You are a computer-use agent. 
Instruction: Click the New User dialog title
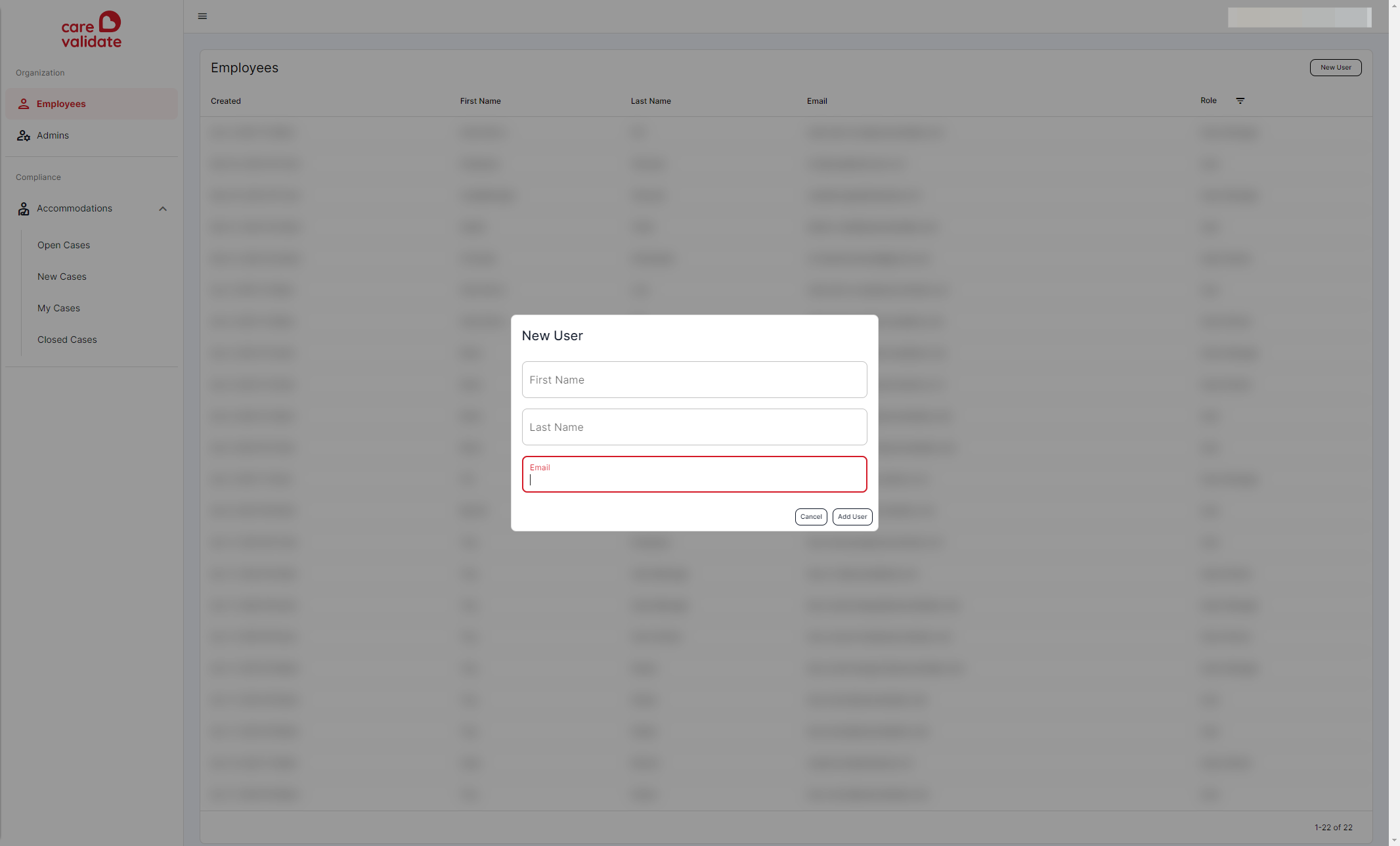552,336
